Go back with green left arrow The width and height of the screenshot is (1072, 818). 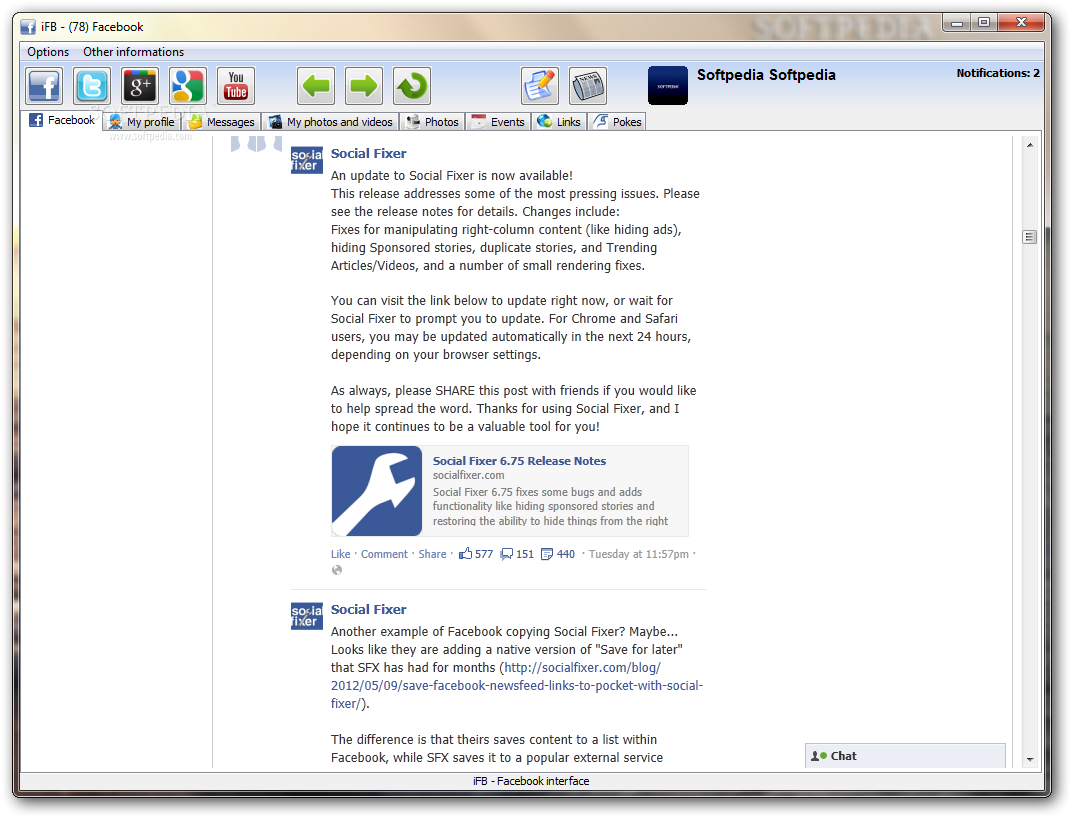316,86
